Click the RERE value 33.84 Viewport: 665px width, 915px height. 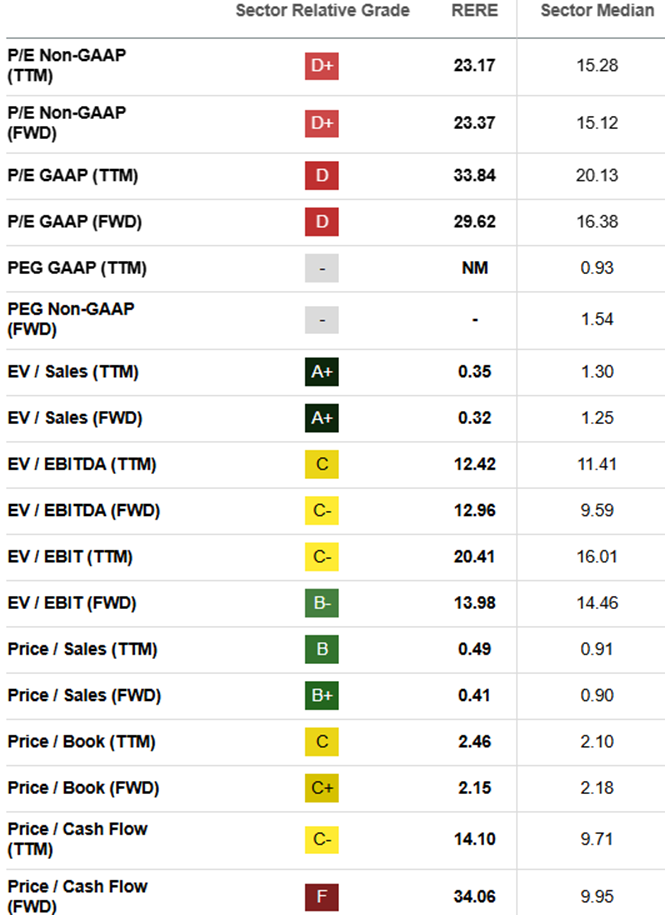click(475, 176)
